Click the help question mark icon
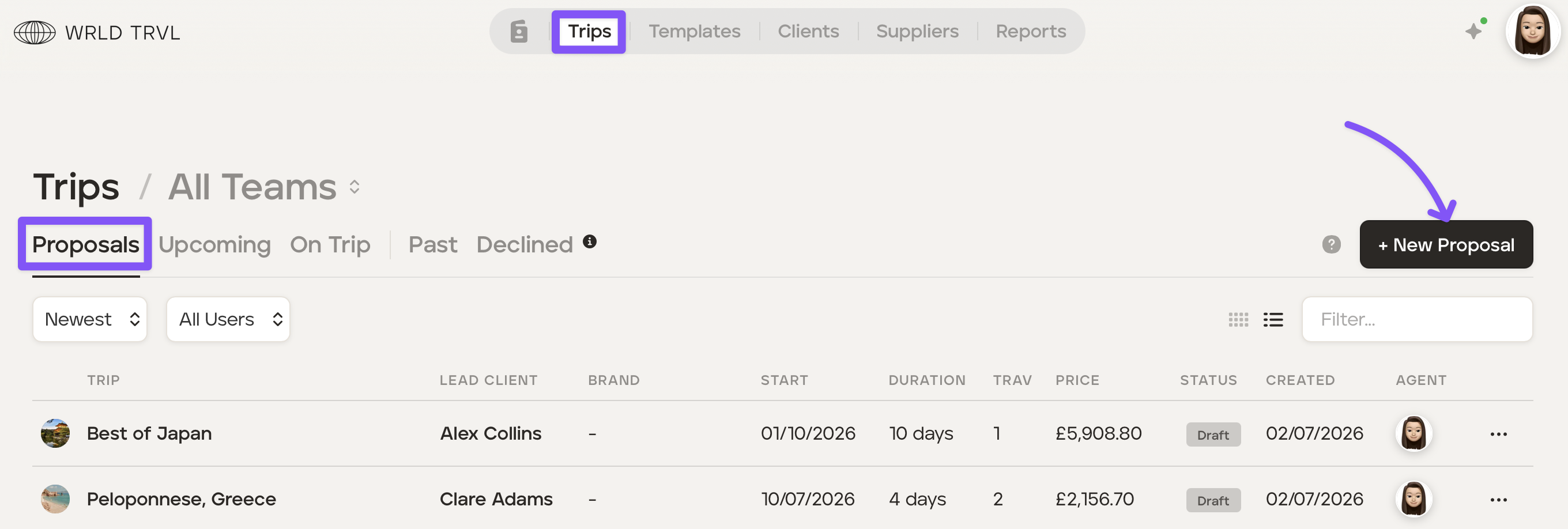1568x529 pixels. 1331,244
